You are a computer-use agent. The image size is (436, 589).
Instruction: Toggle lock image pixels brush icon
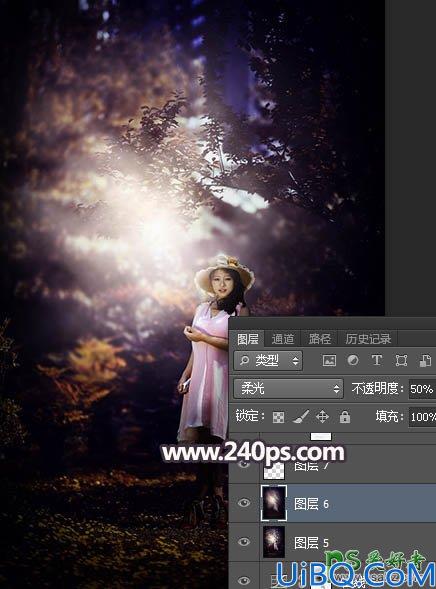tap(301, 417)
